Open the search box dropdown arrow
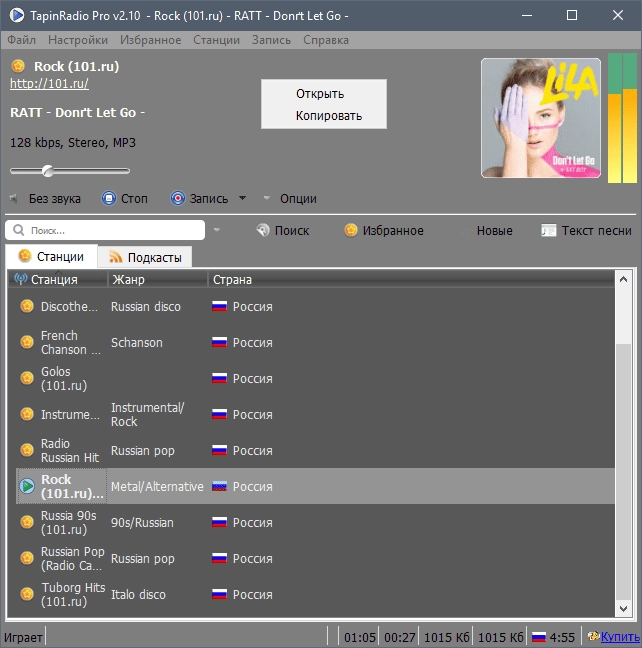The image size is (642, 648). tap(217, 230)
